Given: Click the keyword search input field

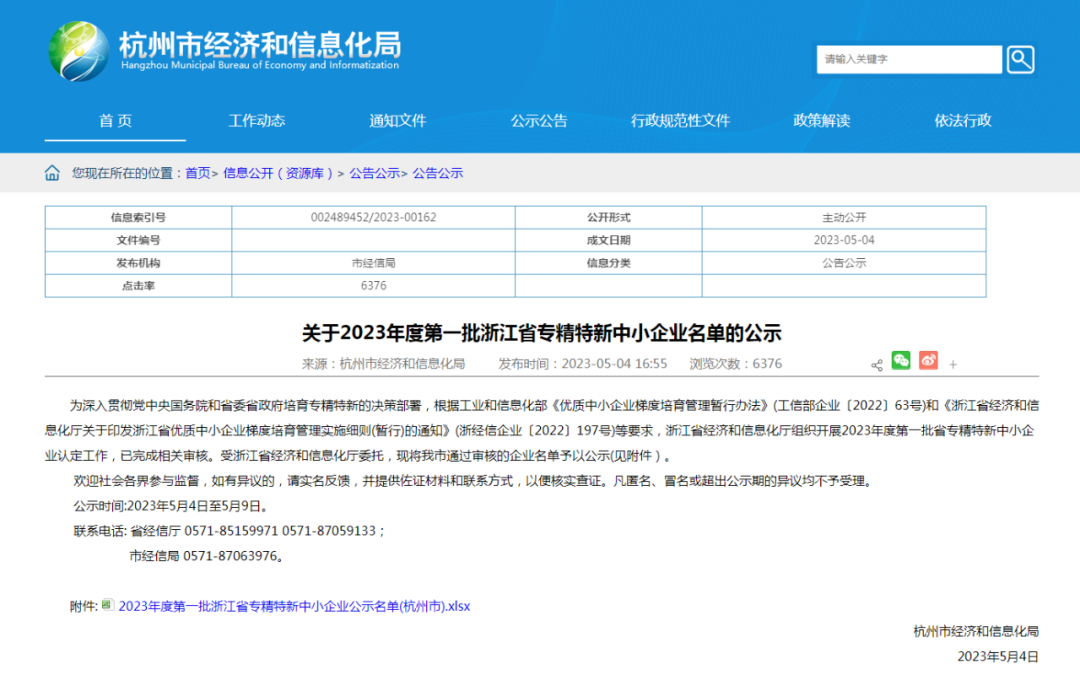Looking at the screenshot, I should [x=908, y=59].
